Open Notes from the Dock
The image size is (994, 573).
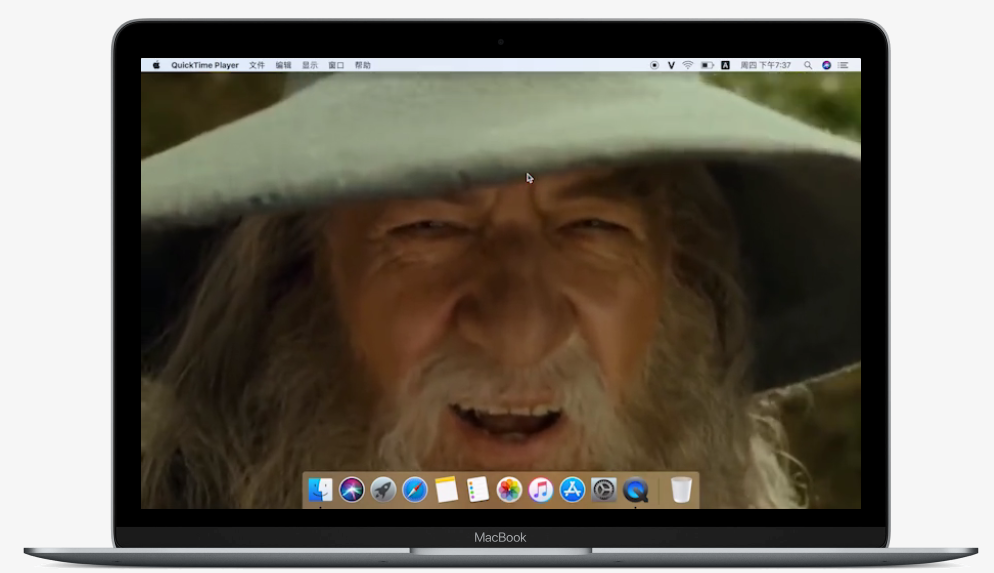(446, 489)
